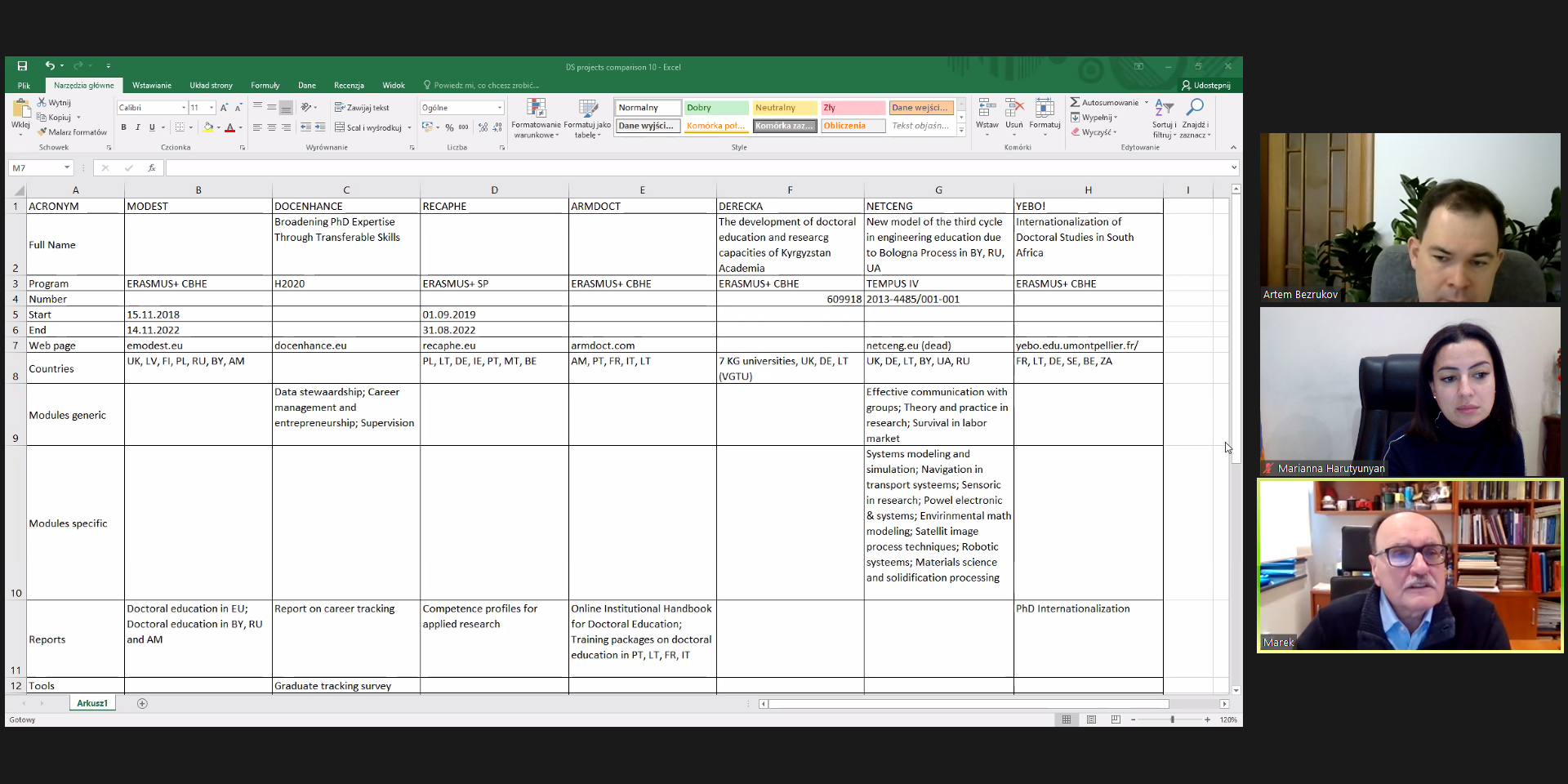Switch to the Wstawianie ribbon tab
Image resolution: width=1568 pixels, height=784 pixels.
click(x=152, y=86)
